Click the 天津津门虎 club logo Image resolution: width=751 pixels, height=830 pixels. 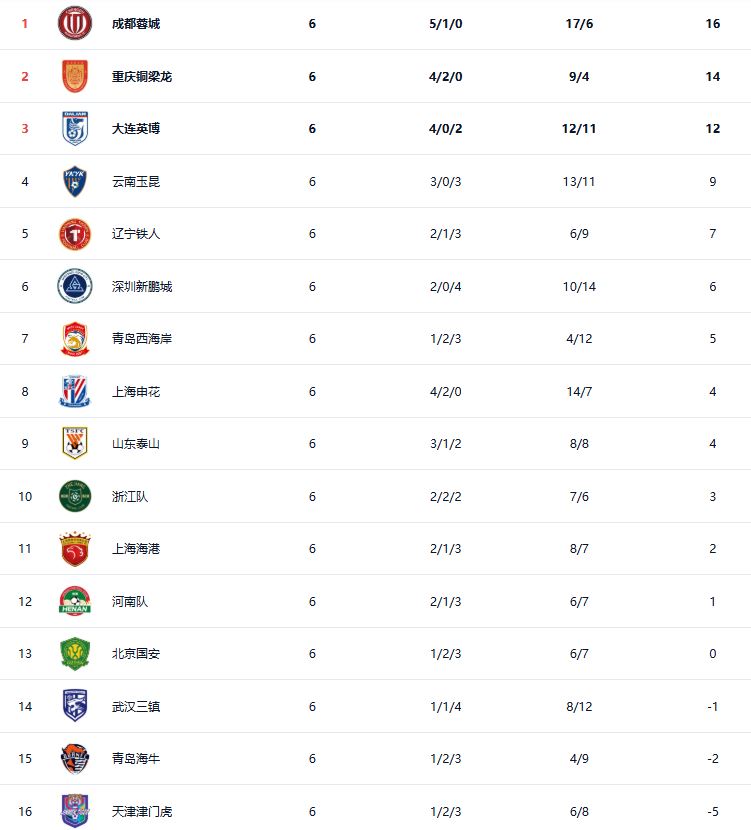tap(75, 811)
